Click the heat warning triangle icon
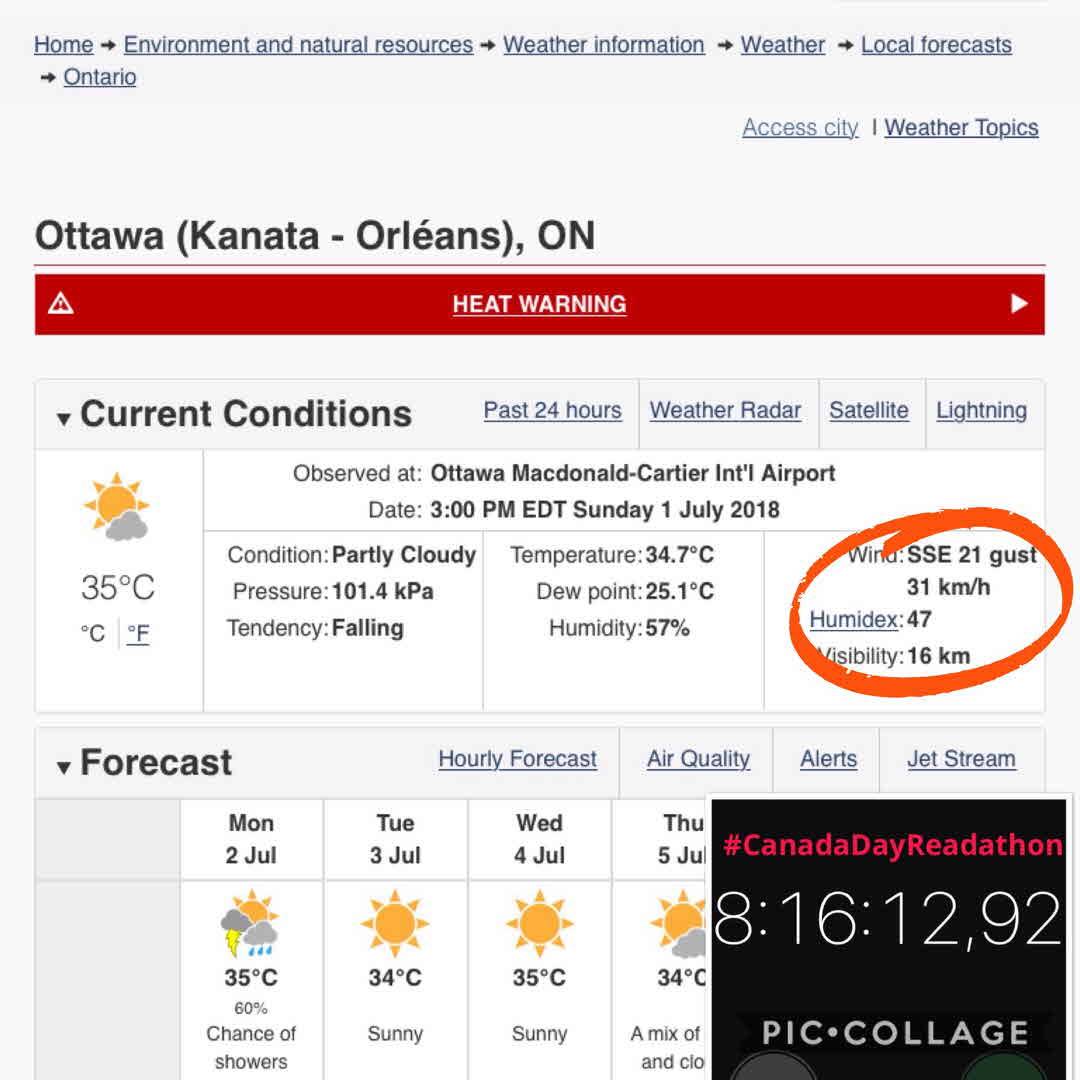This screenshot has width=1080, height=1080. 61,304
